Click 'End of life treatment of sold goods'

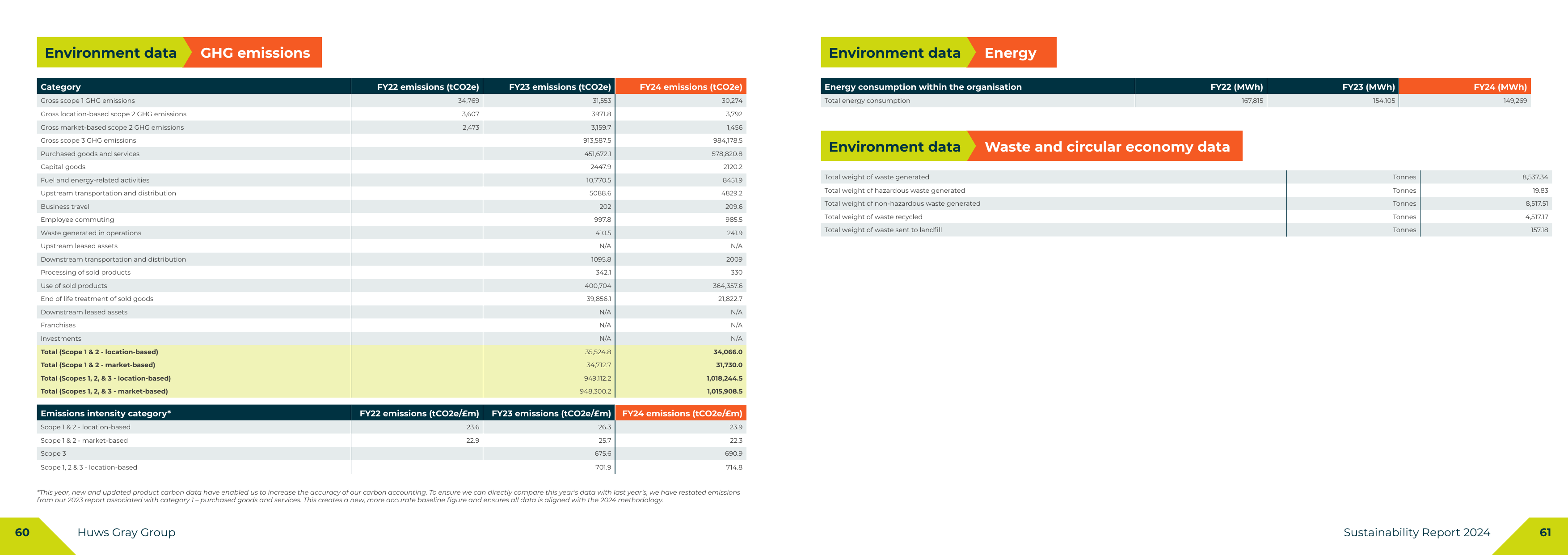point(97,299)
